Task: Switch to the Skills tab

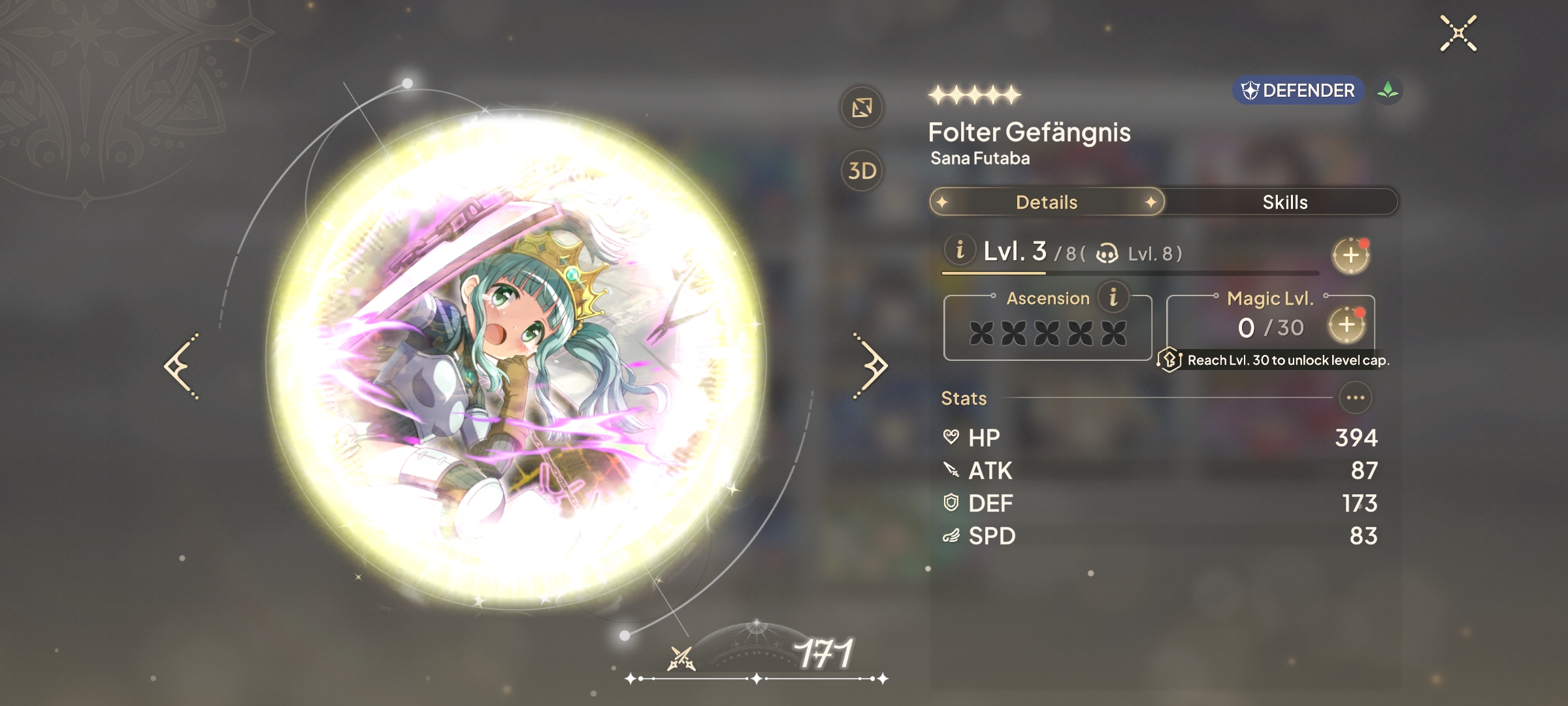Action: pos(1284,202)
